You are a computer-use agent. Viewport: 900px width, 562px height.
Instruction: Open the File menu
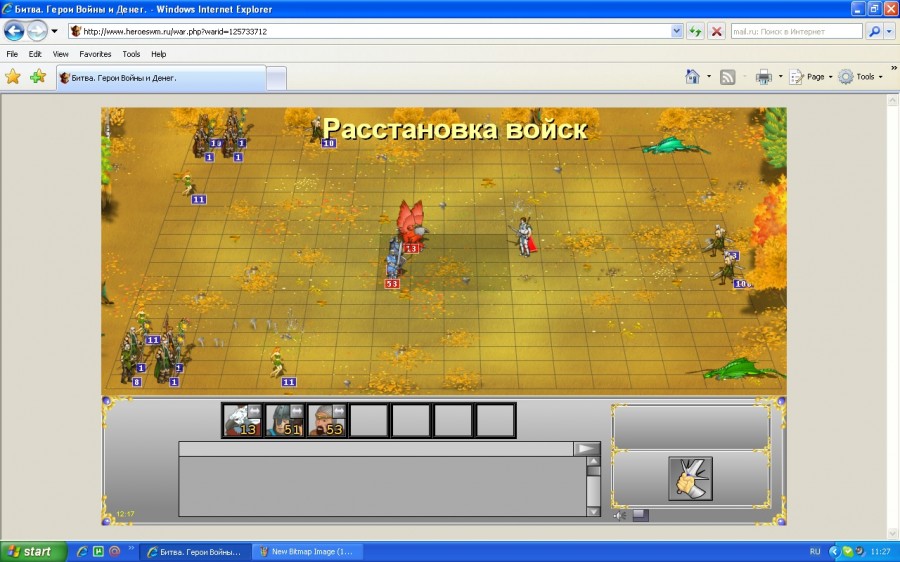[x=12, y=54]
